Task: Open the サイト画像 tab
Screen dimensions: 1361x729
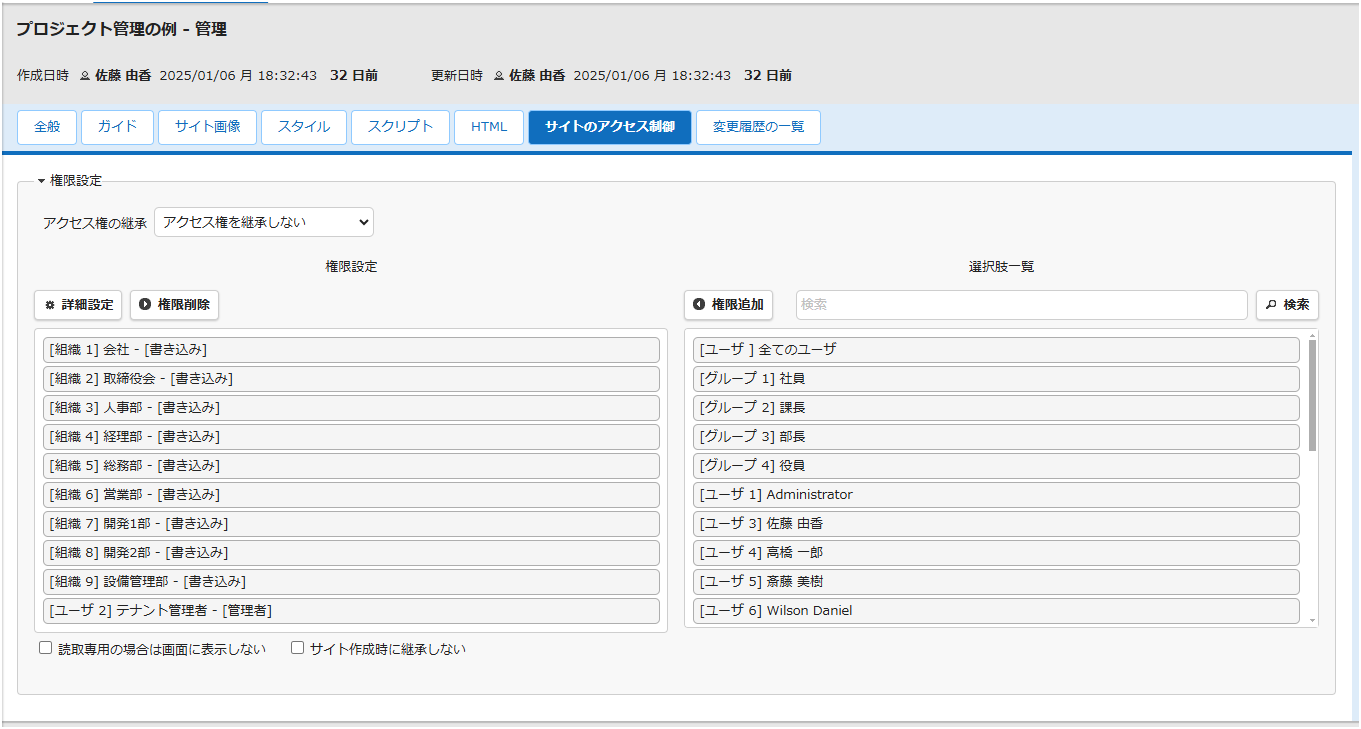Action: point(207,127)
